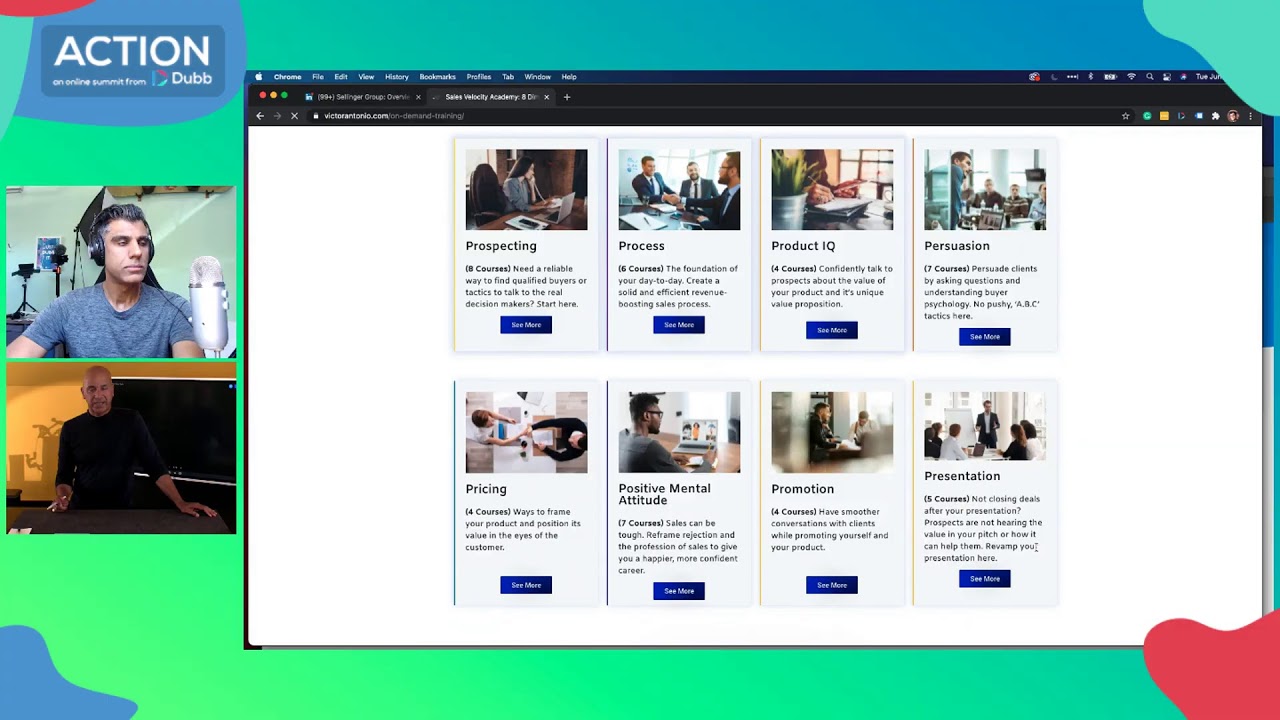Select the Positive Mental Attitude heading
Screen dimensions: 1280x720
(664, 494)
